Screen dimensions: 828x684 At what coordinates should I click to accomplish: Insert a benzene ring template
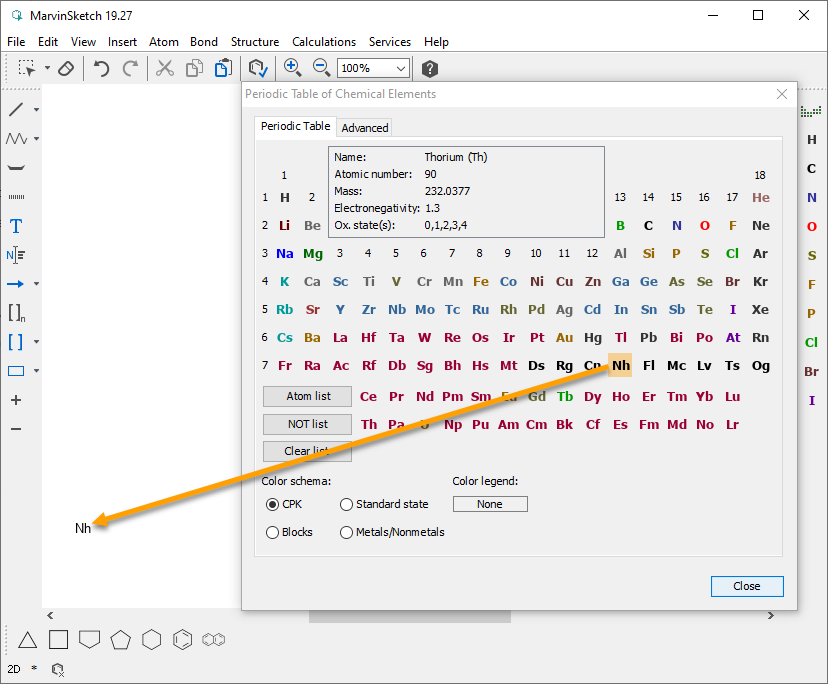183,640
